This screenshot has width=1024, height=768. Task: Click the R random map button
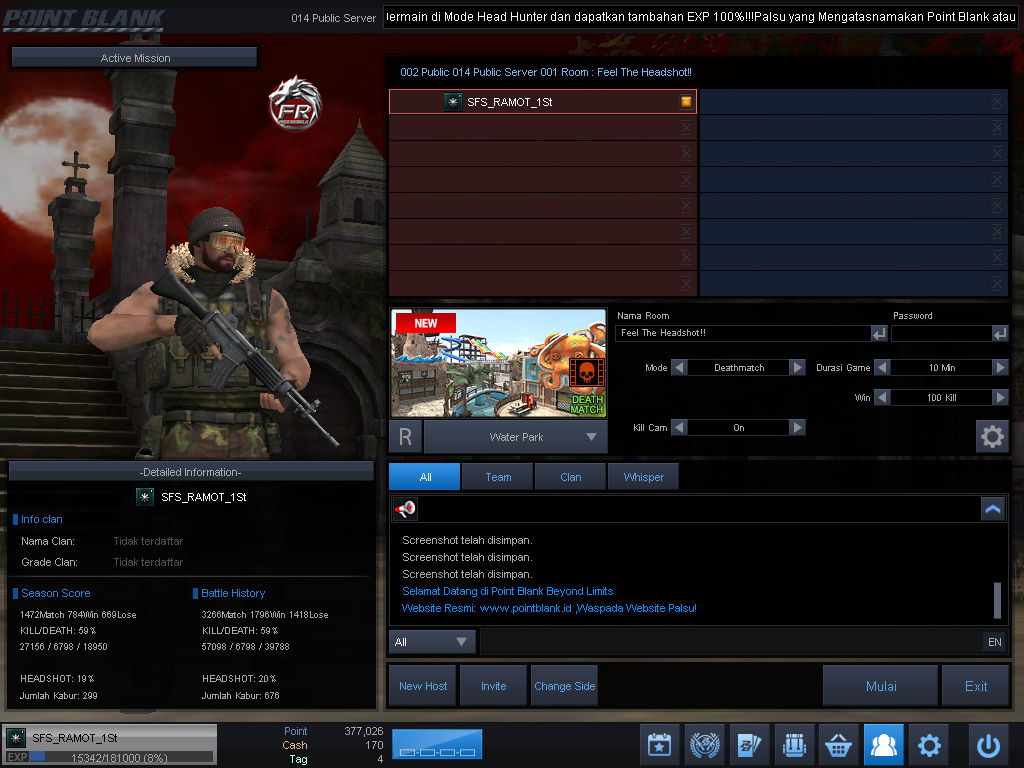tap(405, 437)
